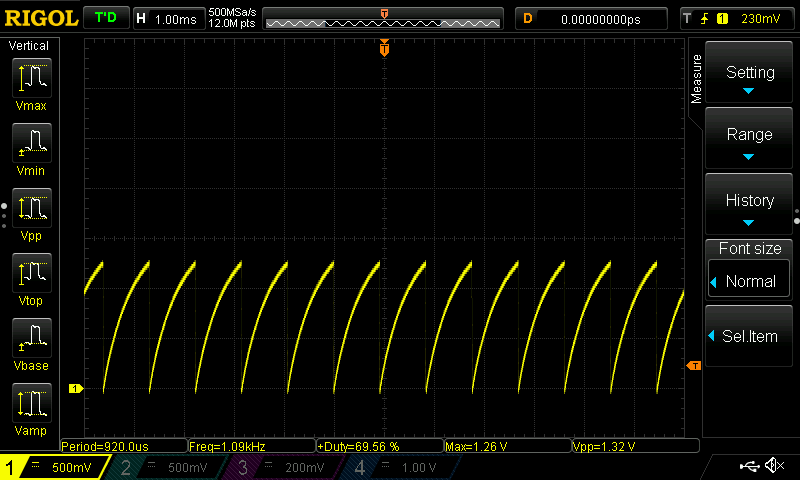Select the Vpp measurement icon

coord(32,208)
